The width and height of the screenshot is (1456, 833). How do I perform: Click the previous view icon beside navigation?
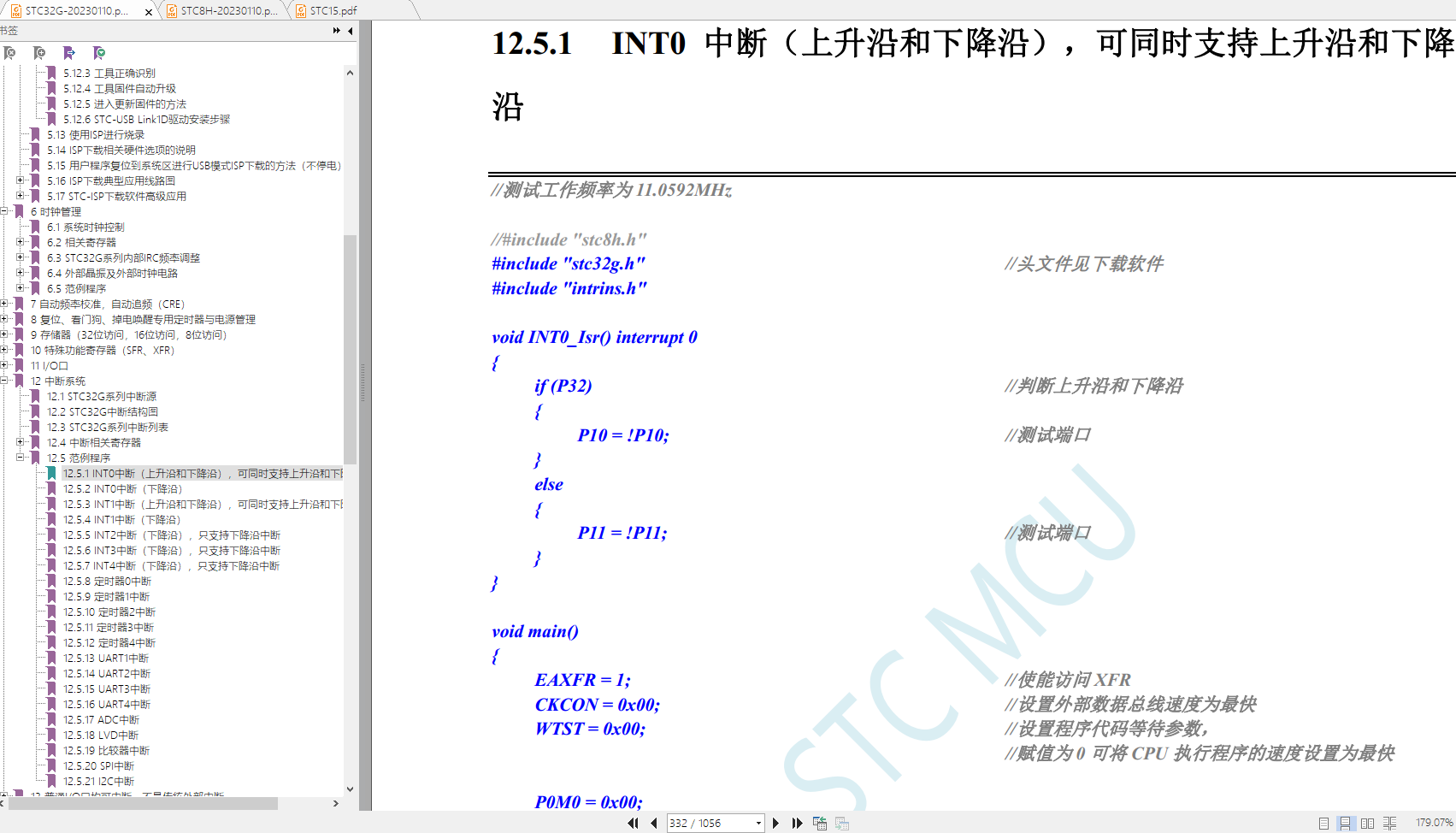coord(820,823)
